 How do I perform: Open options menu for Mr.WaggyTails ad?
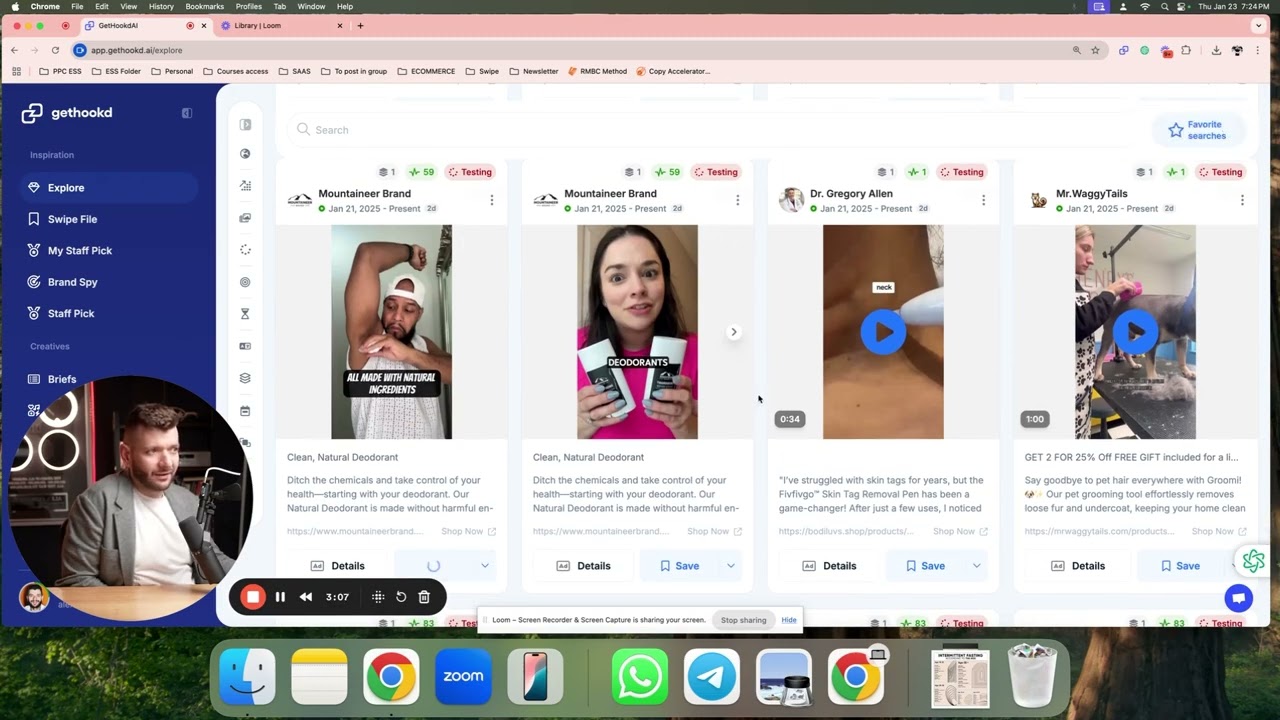pos(1242,200)
